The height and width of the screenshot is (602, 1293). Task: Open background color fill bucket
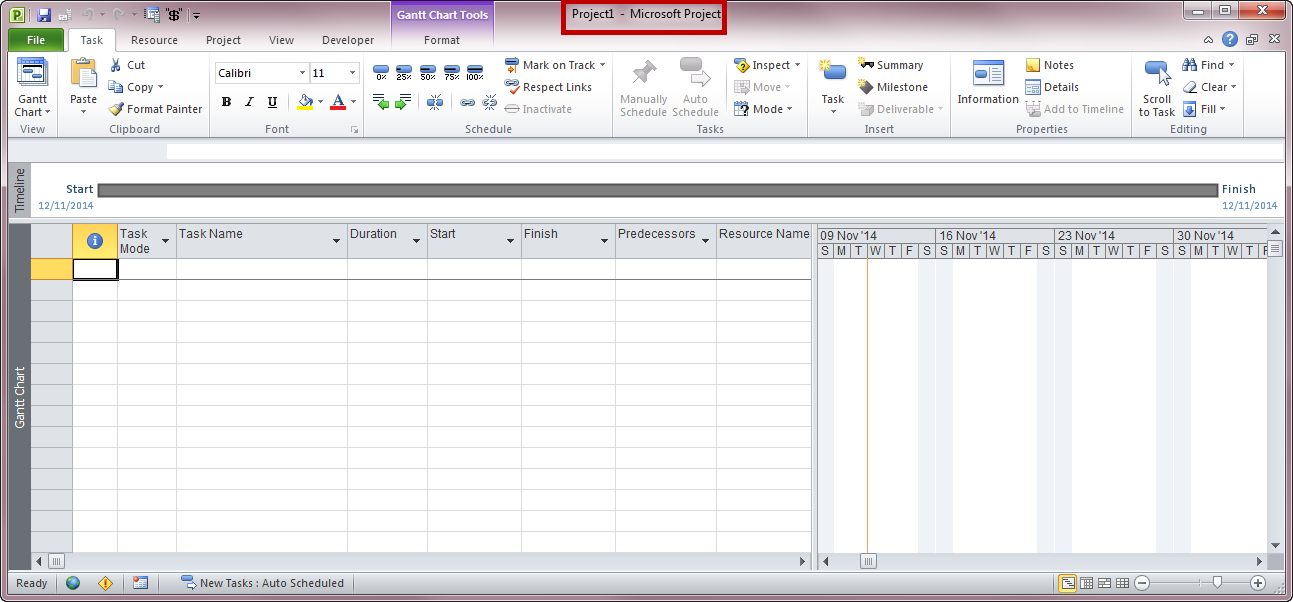tap(306, 101)
